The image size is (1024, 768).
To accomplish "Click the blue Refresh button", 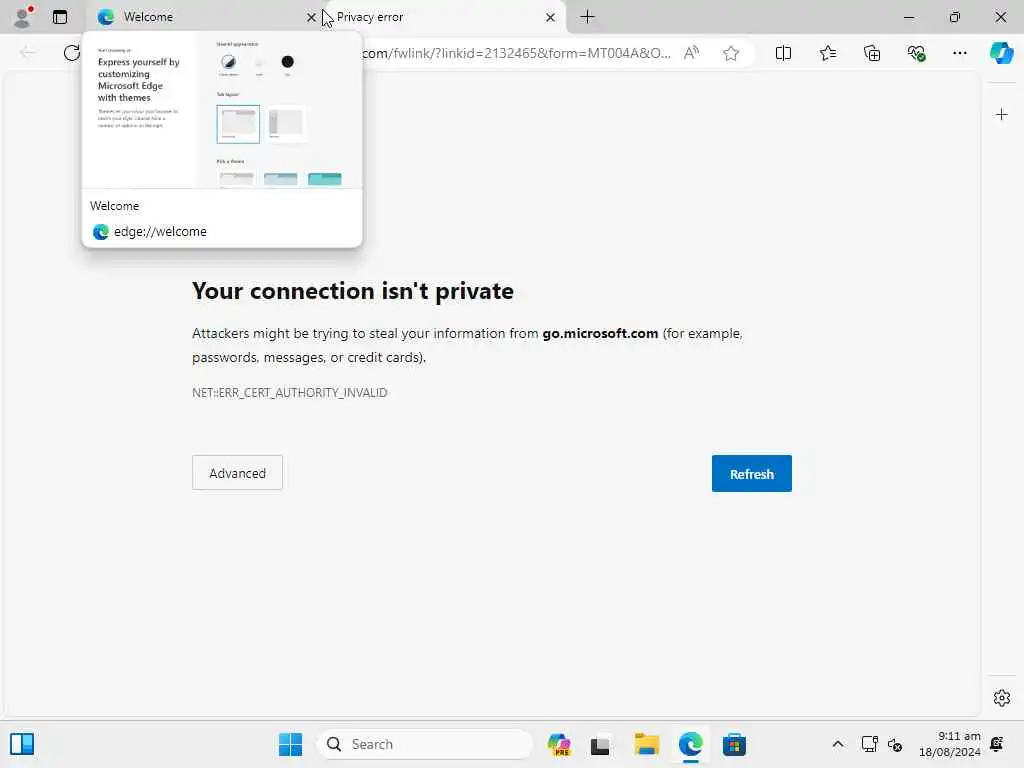I will click(x=752, y=473).
